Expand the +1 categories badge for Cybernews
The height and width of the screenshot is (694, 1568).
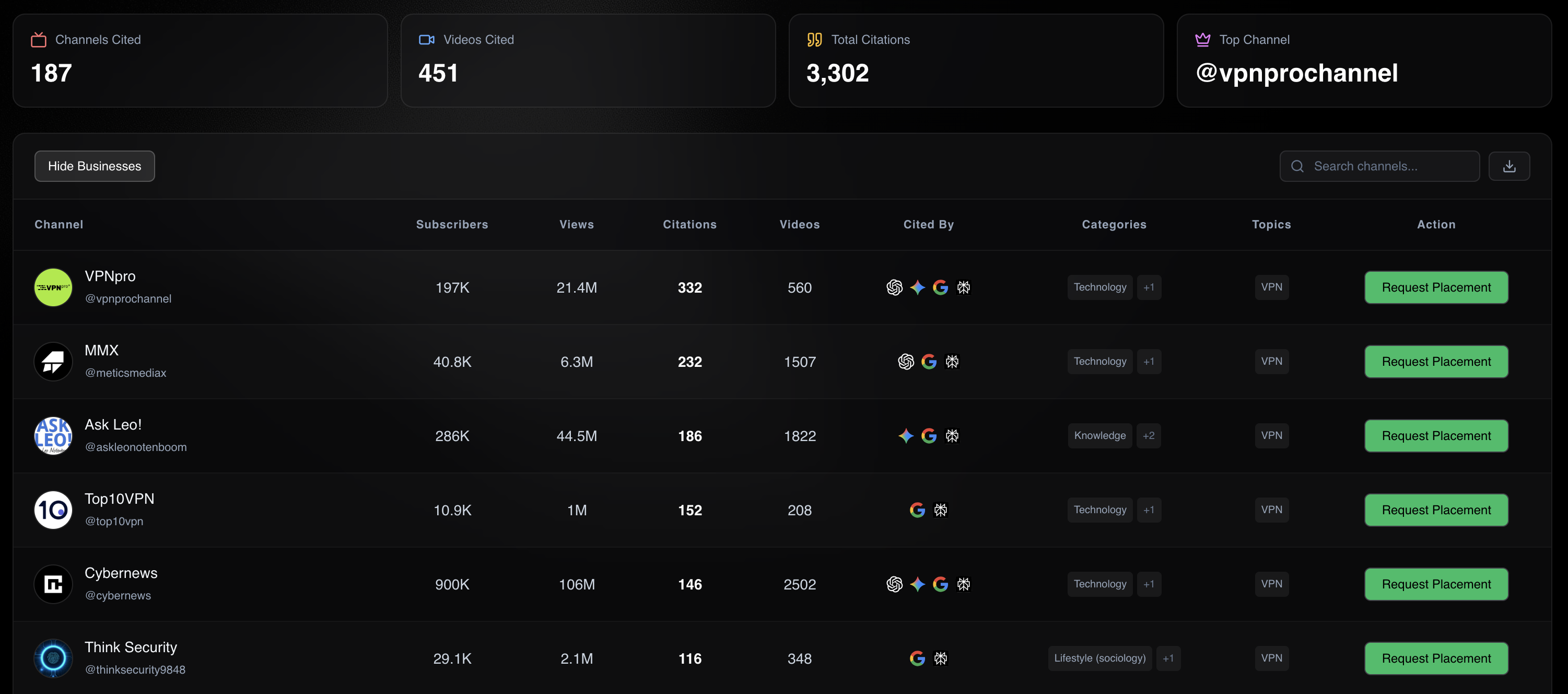pos(1149,584)
